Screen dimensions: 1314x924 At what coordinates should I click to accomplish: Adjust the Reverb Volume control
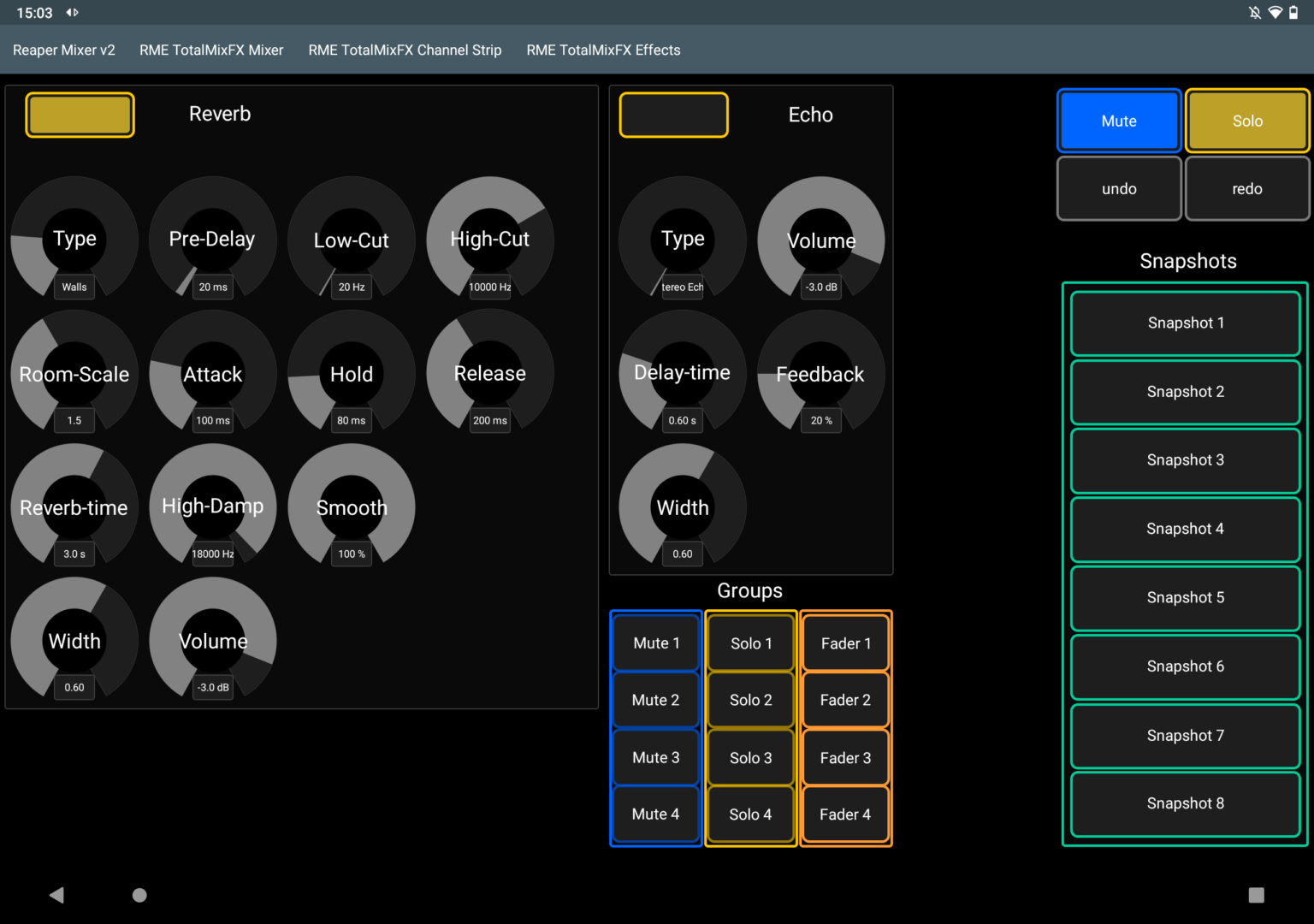(212, 641)
